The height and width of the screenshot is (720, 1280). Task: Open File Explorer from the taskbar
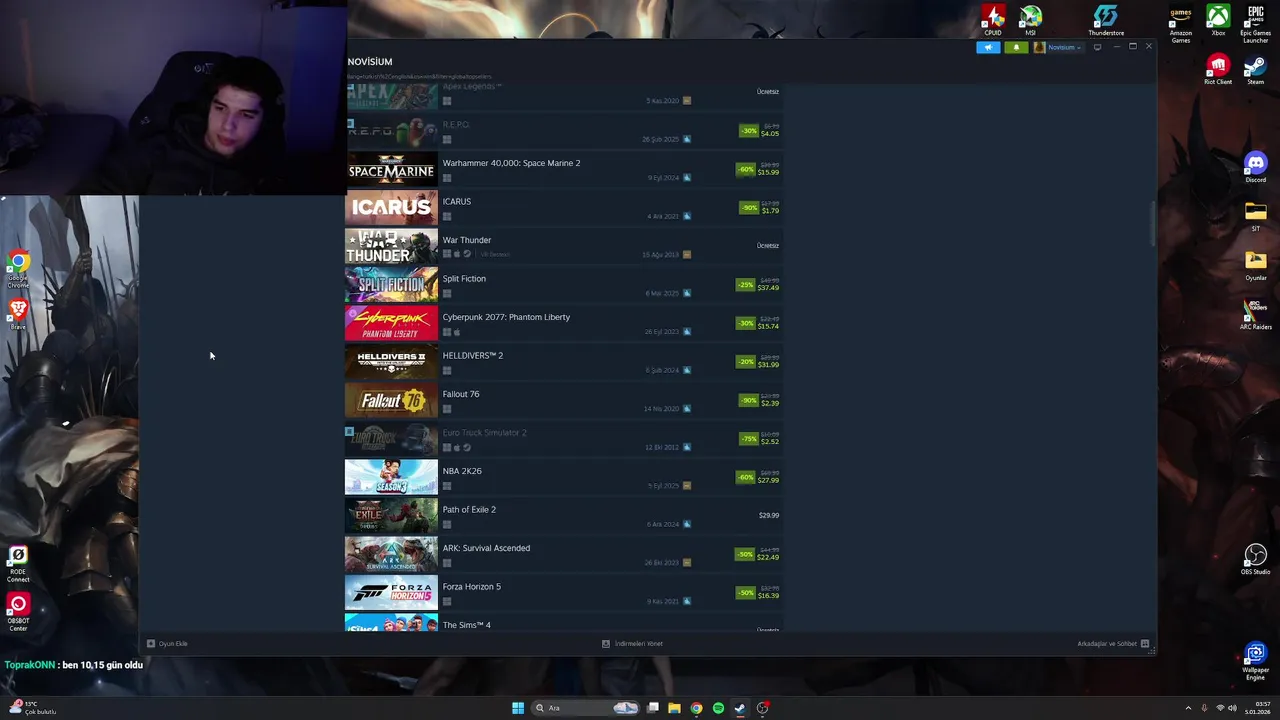[x=674, y=708]
